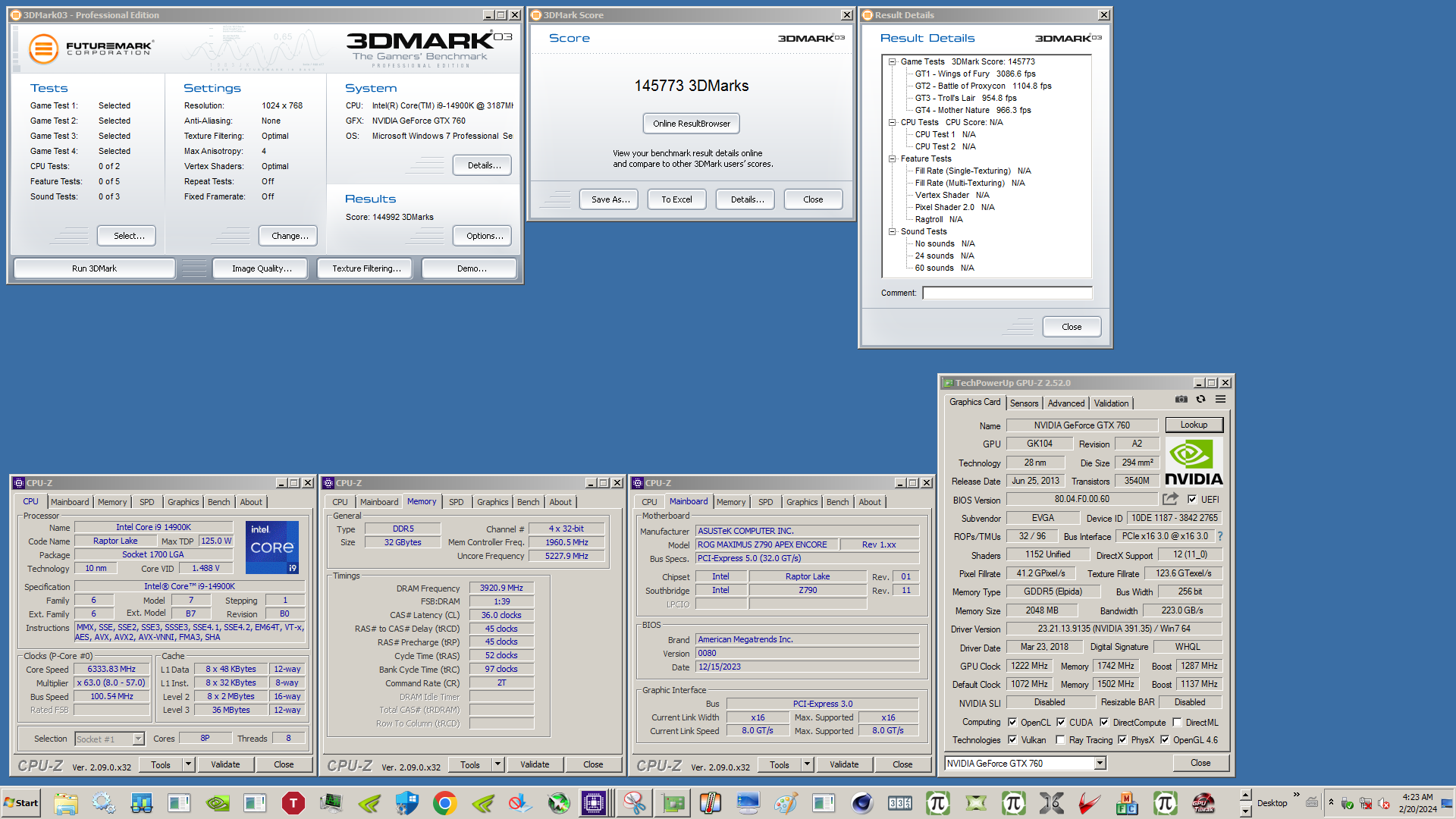The image size is (1456, 819).
Task: Select the GT1 - Wings of Fury row
Action: pyautogui.click(x=974, y=74)
